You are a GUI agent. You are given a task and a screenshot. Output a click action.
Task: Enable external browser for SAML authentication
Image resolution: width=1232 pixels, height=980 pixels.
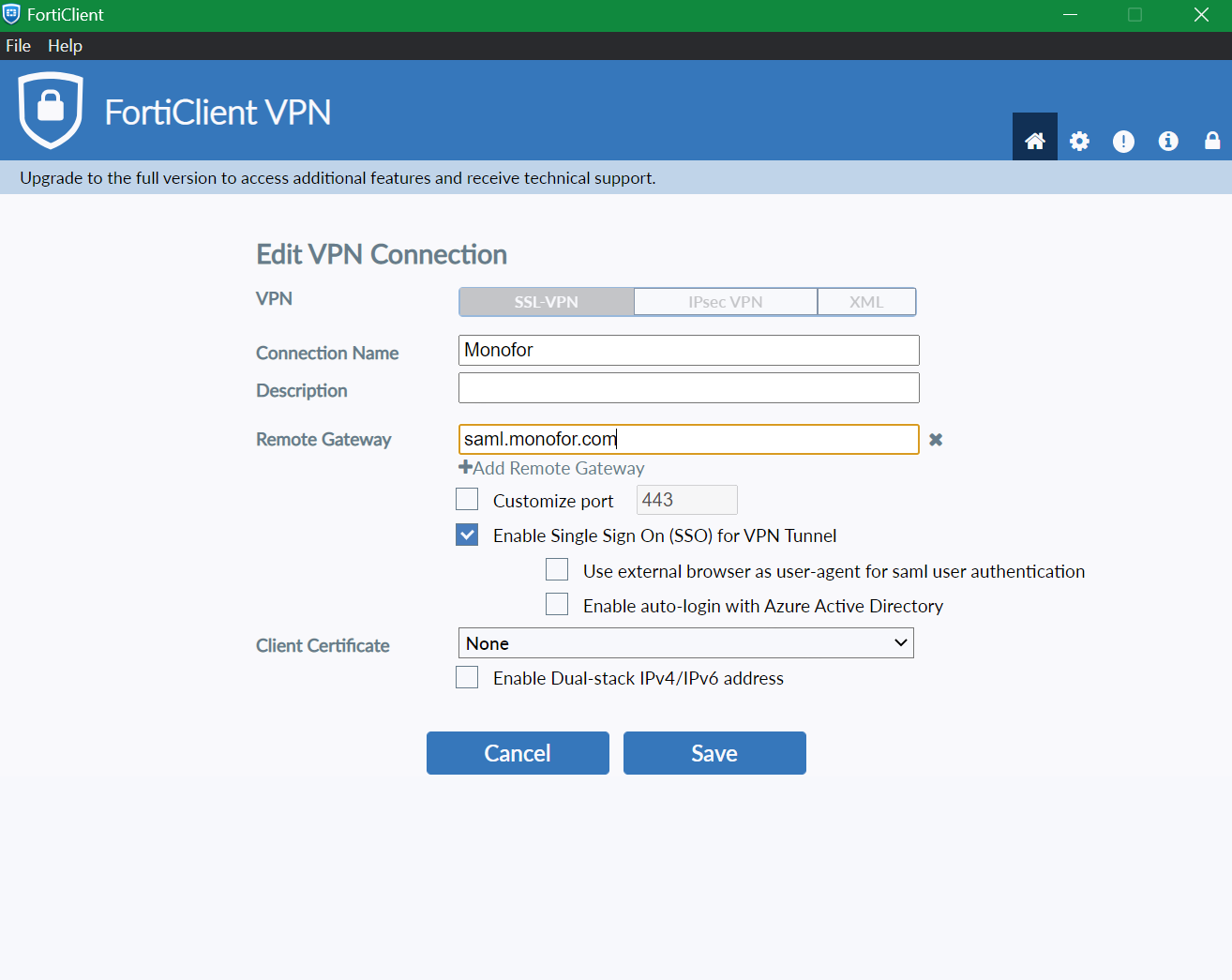557,570
